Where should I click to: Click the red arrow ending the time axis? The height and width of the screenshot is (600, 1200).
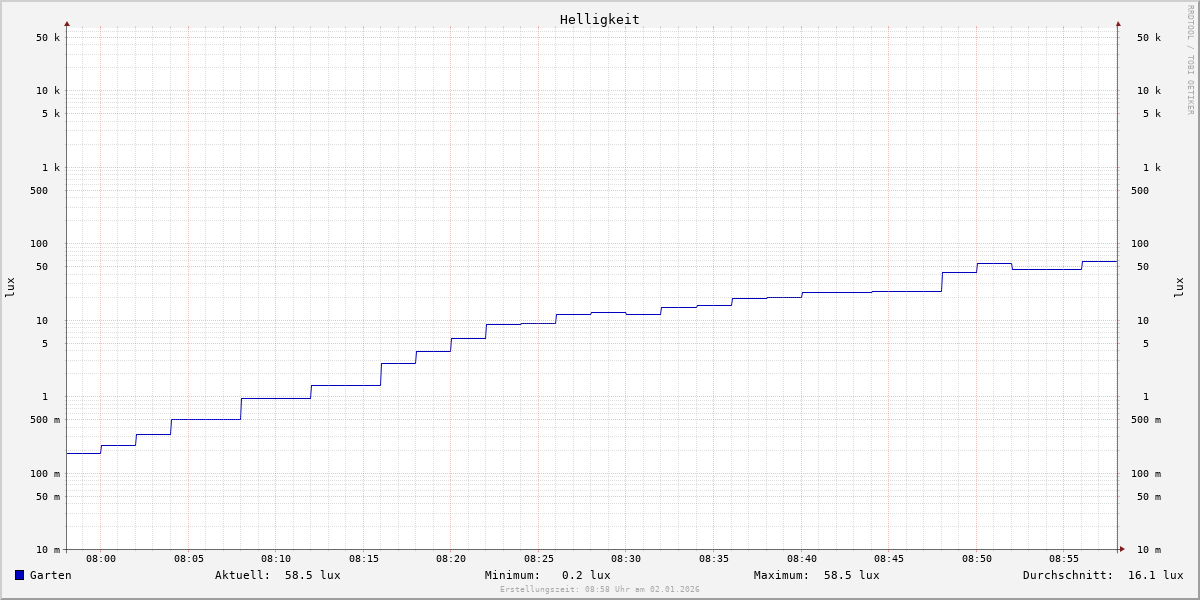[1122, 549]
